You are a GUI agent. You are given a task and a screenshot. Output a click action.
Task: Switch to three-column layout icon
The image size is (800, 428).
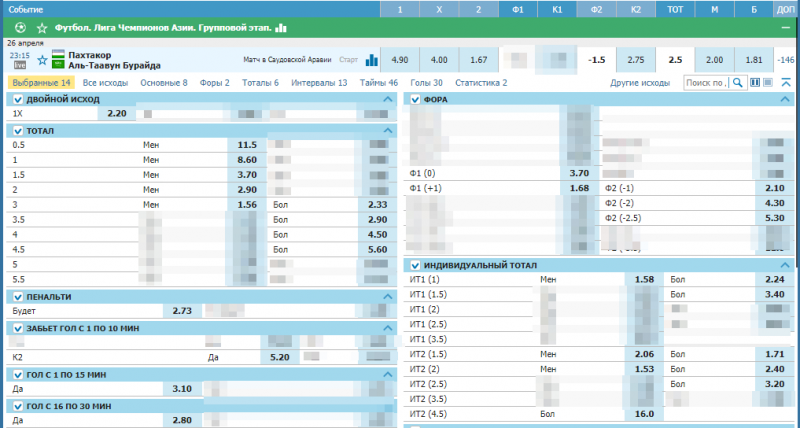(768, 83)
